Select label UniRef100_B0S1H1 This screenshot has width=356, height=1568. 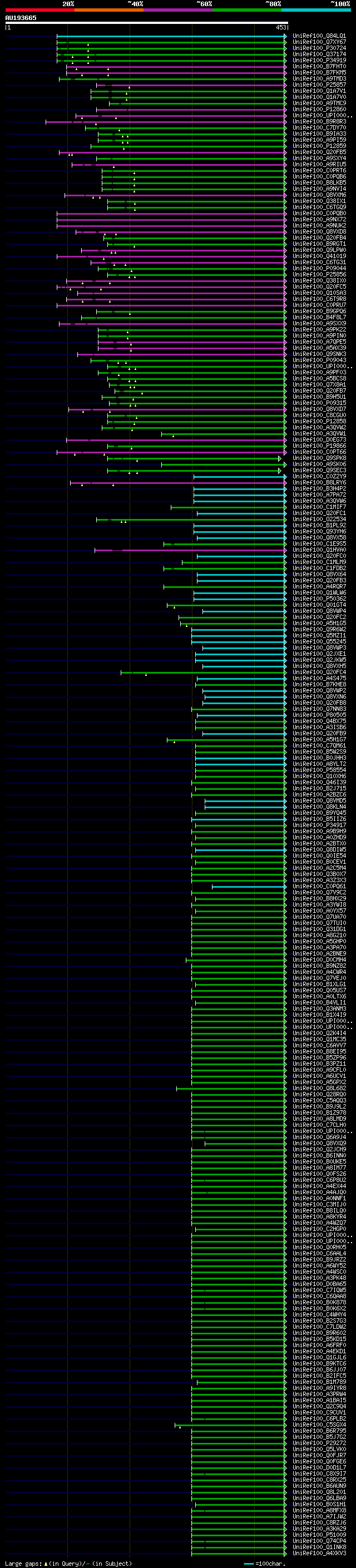tap(319, 1504)
